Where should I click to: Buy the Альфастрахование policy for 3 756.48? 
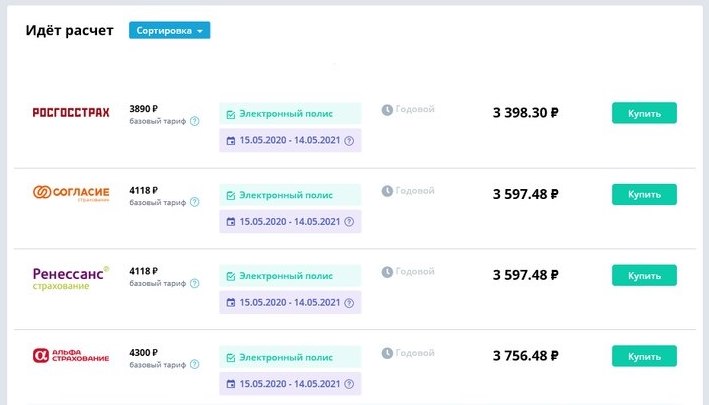click(x=644, y=356)
